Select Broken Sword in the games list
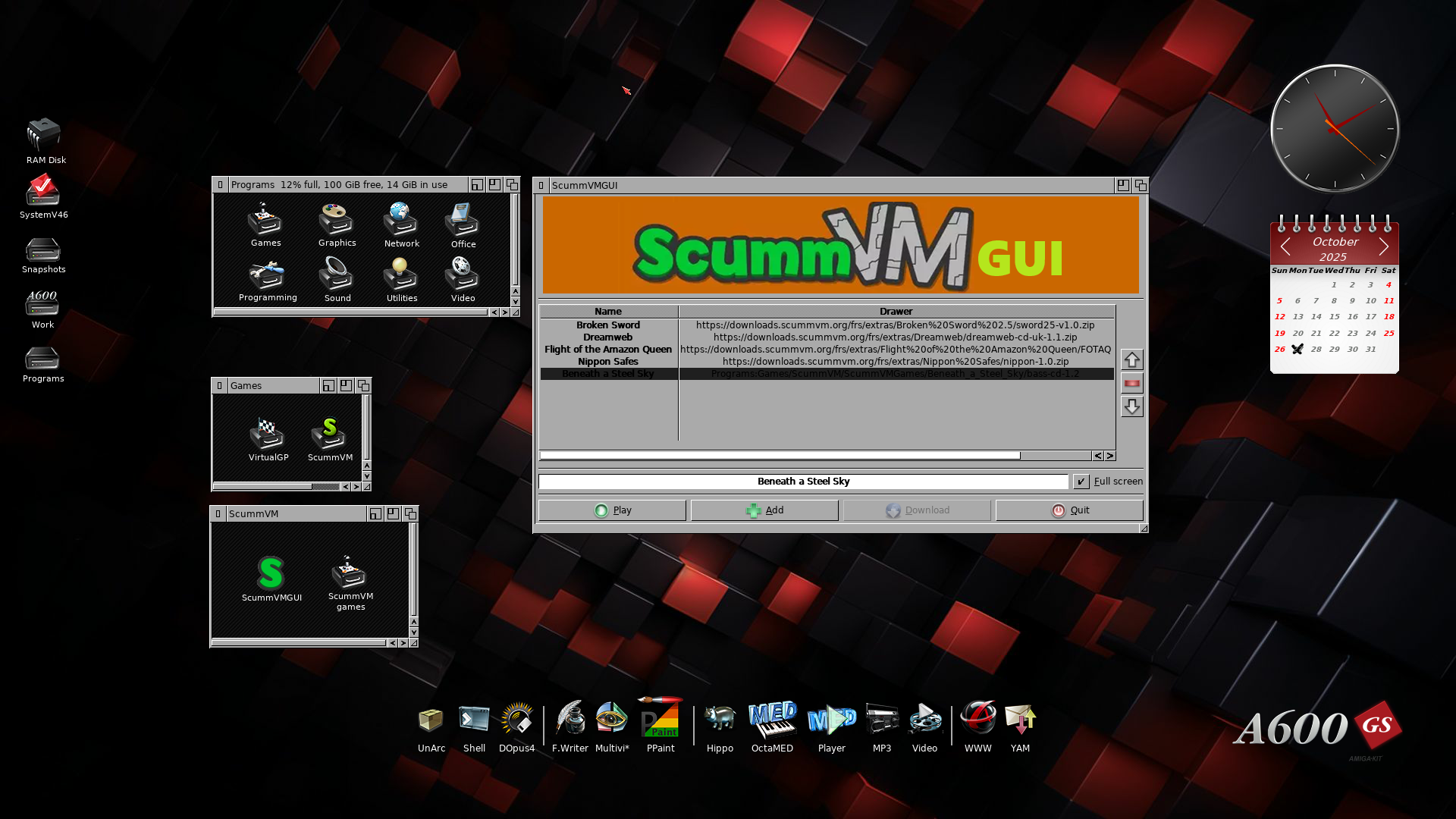 [x=608, y=325]
